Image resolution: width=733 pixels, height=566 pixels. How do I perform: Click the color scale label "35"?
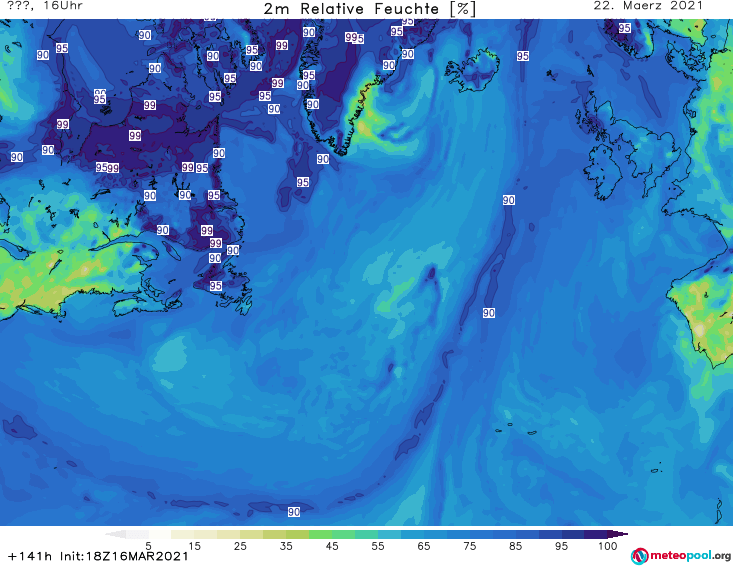(x=286, y=546)
